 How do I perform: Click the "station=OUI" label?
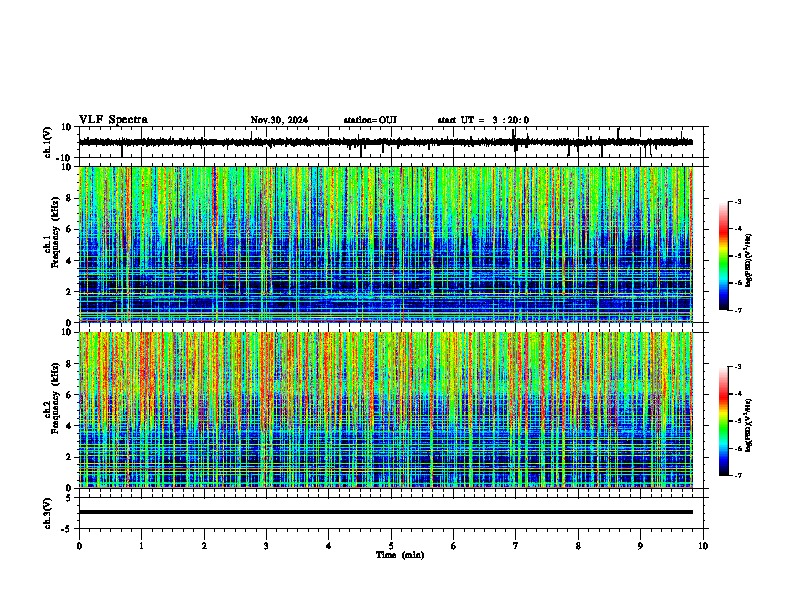pos(370,120)
